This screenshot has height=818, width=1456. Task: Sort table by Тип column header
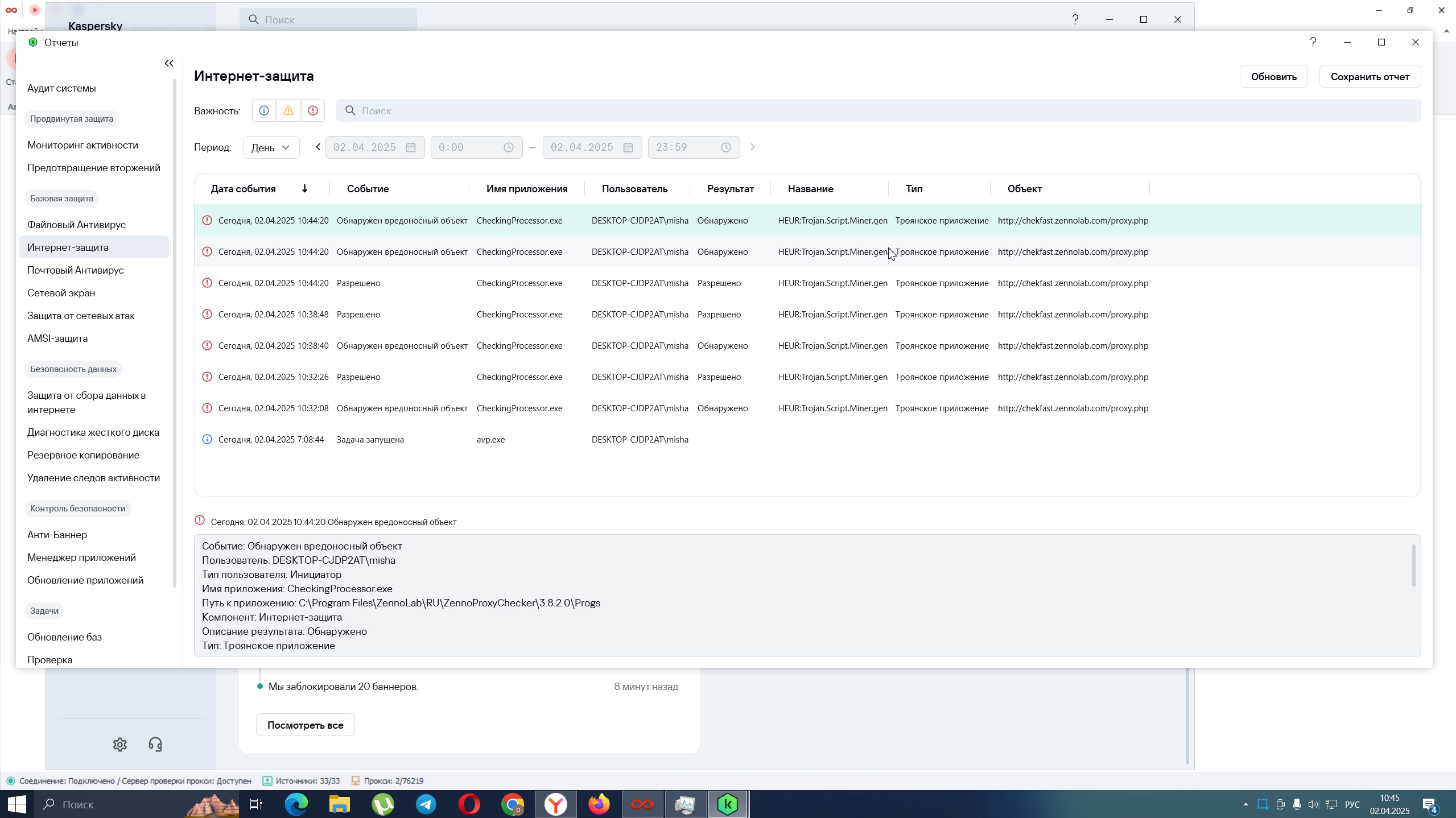[914, 189]
